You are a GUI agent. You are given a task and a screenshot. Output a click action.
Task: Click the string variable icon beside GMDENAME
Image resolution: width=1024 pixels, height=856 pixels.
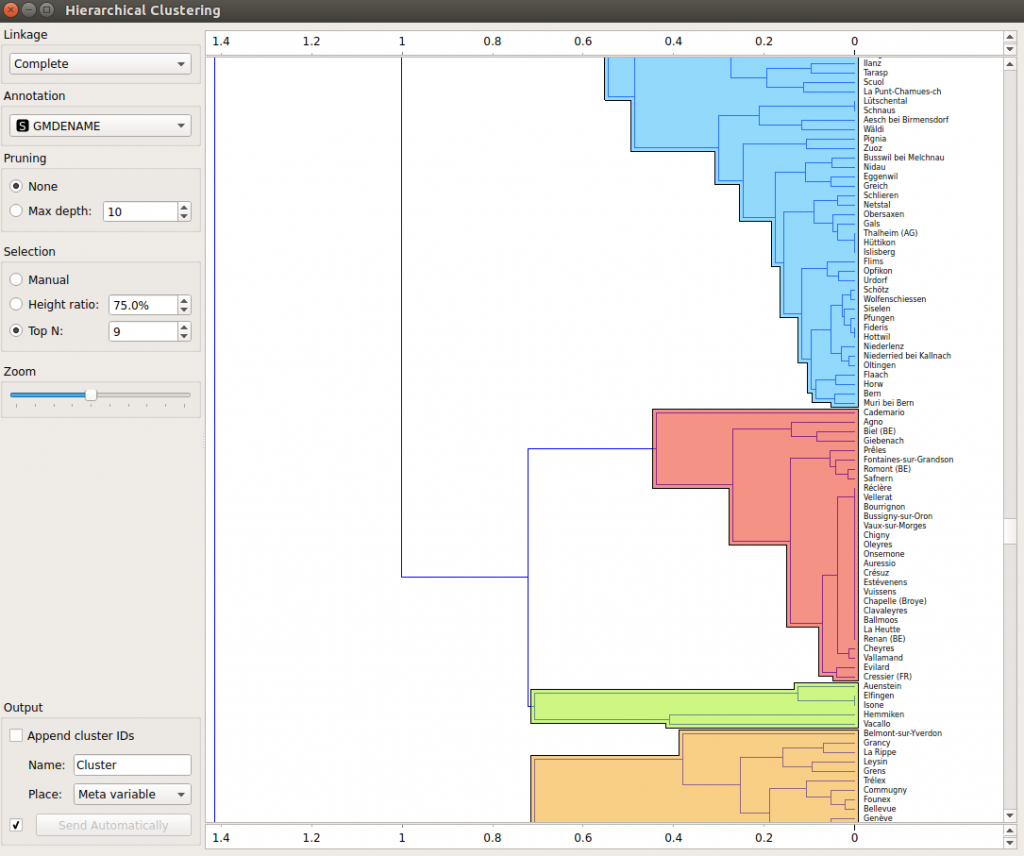25,125
